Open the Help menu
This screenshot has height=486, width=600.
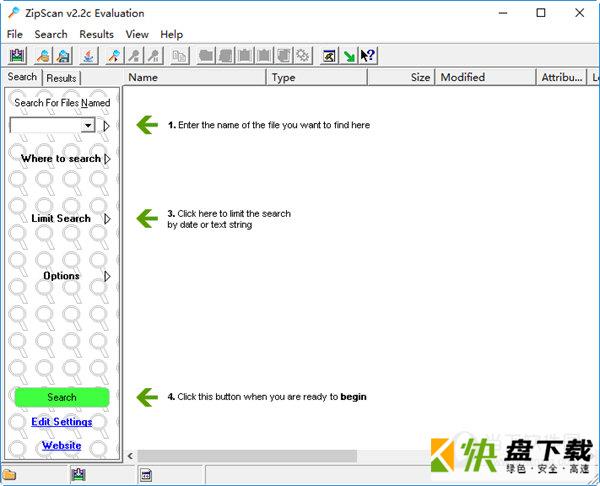[x=171, y=34]
